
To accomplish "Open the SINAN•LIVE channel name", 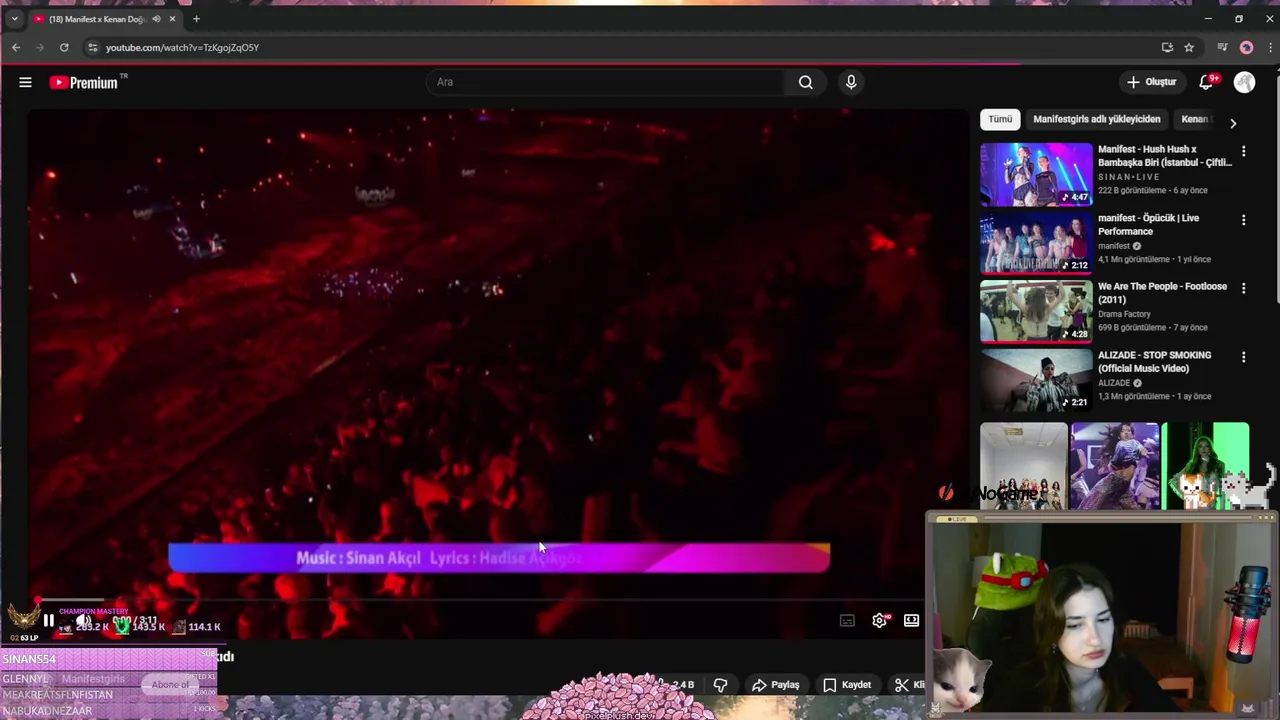I will (1129, 177).
